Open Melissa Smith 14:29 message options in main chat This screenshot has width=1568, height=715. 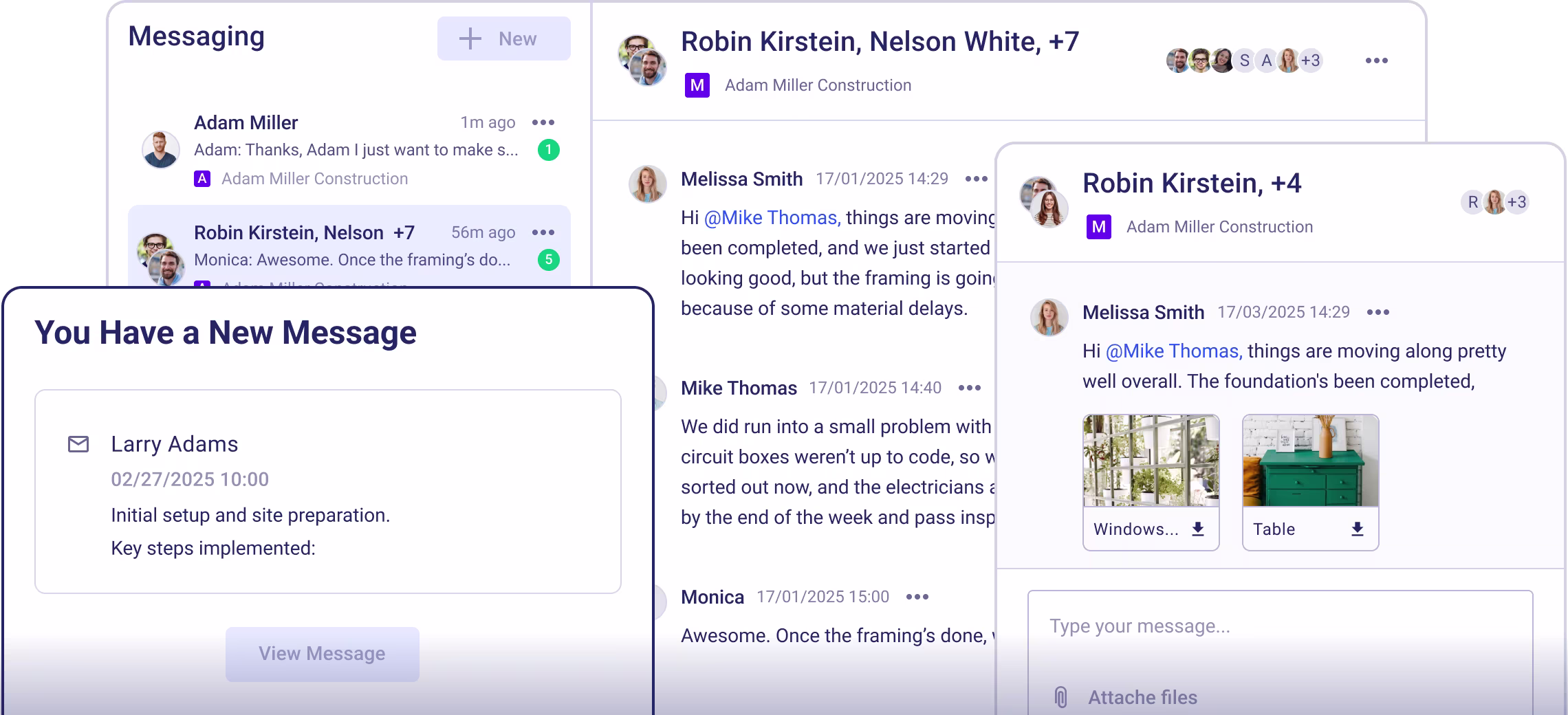coord(976,179)
